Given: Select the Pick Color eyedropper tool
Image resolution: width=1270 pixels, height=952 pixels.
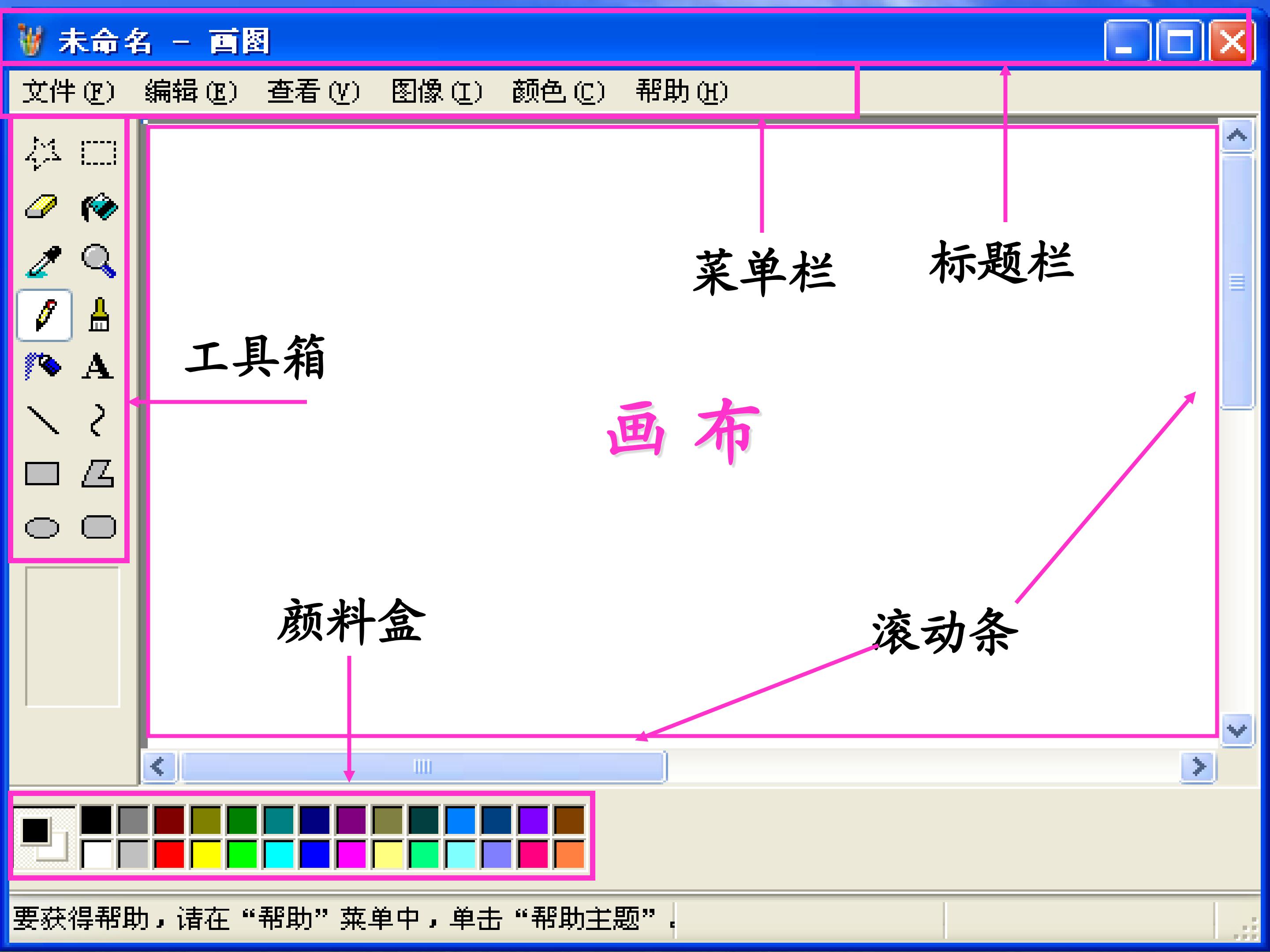Looking at the screenshot, I should 44,262.
